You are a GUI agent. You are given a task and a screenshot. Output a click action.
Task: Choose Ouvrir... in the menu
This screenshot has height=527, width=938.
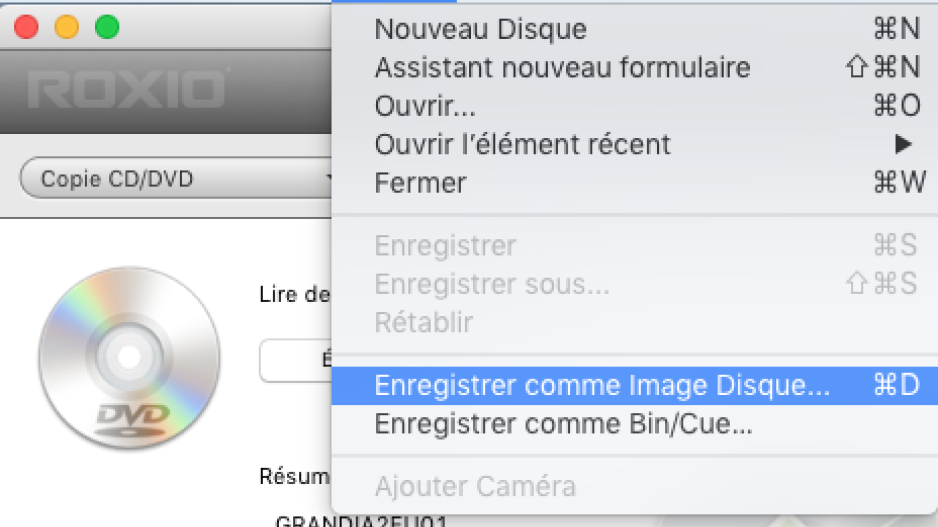click(x=635, y=106)
